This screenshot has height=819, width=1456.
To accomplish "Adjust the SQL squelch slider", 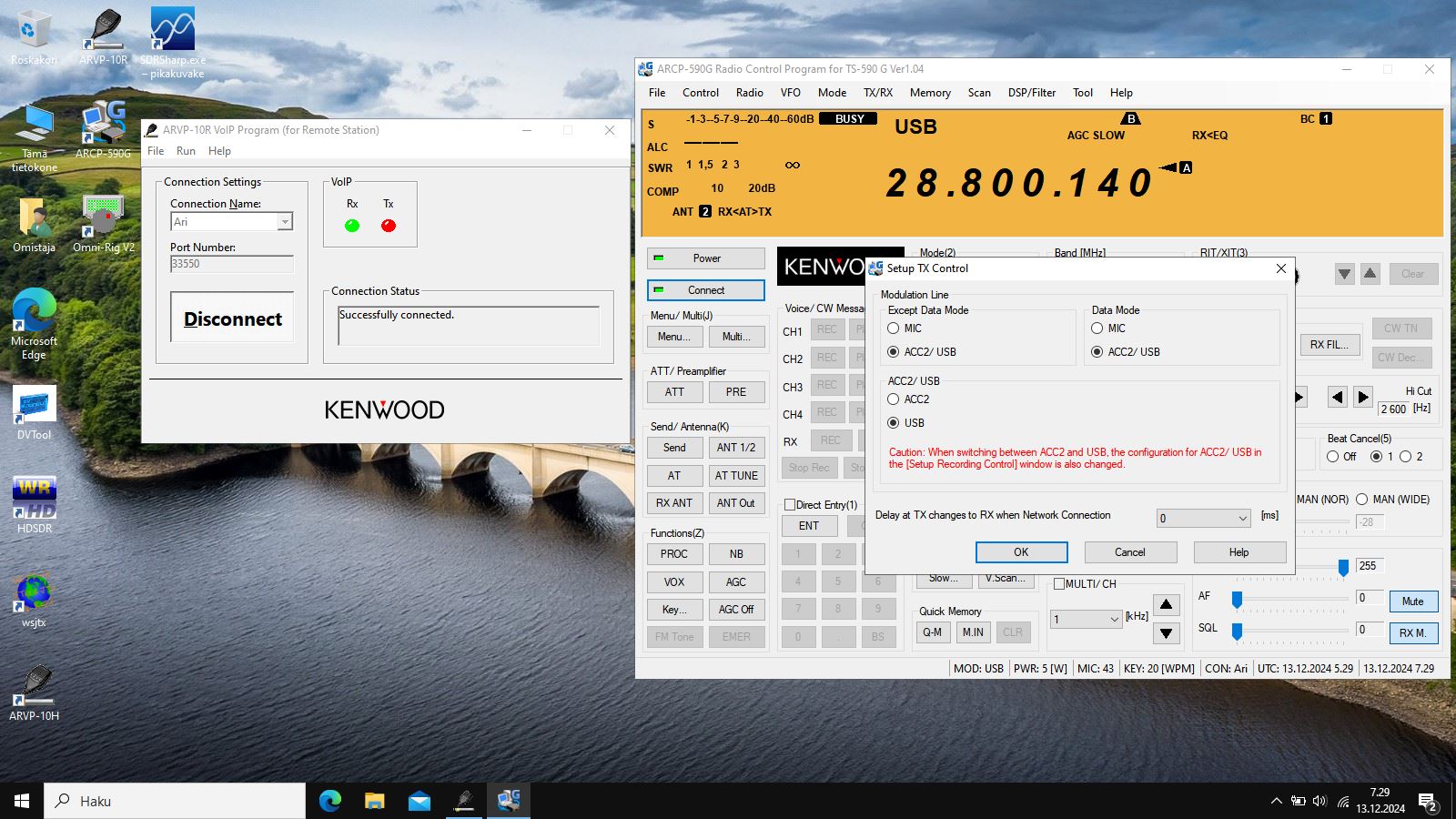I will click(1237, 631).
